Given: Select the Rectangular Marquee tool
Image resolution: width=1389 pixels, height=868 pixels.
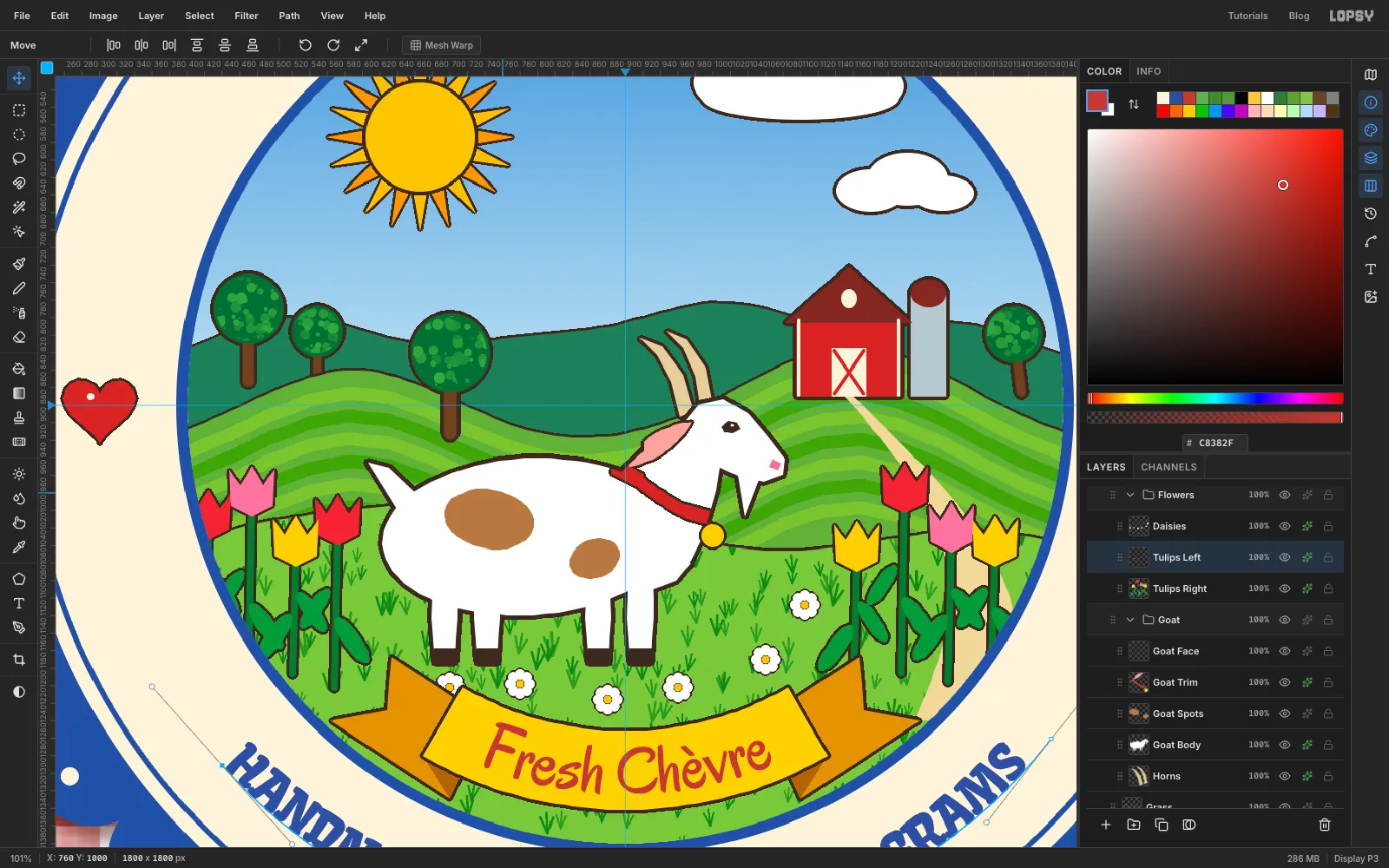Looking at the screenshot, I should click(x=19, y=110).
